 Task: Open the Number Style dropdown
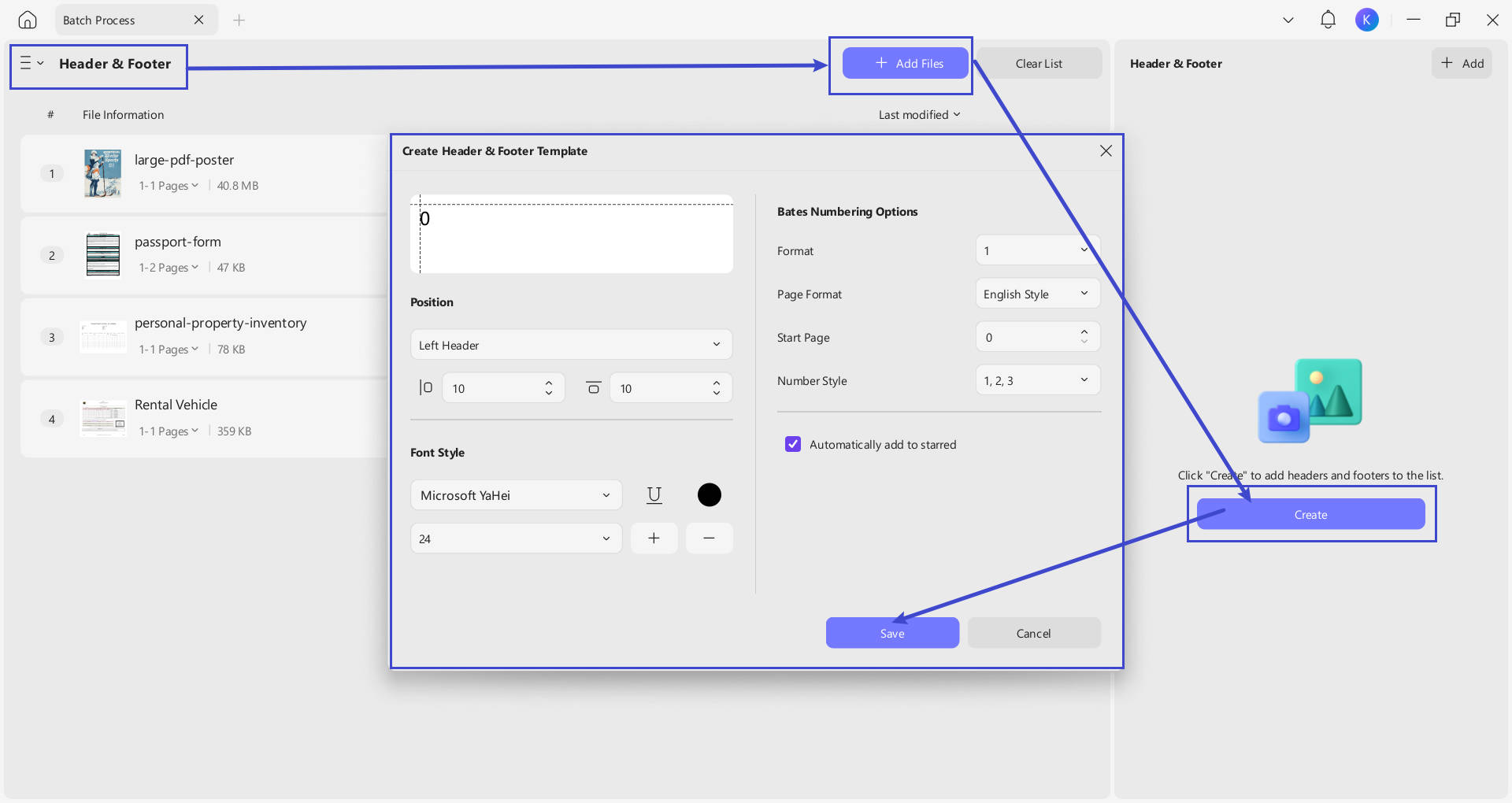[1037, 380]
